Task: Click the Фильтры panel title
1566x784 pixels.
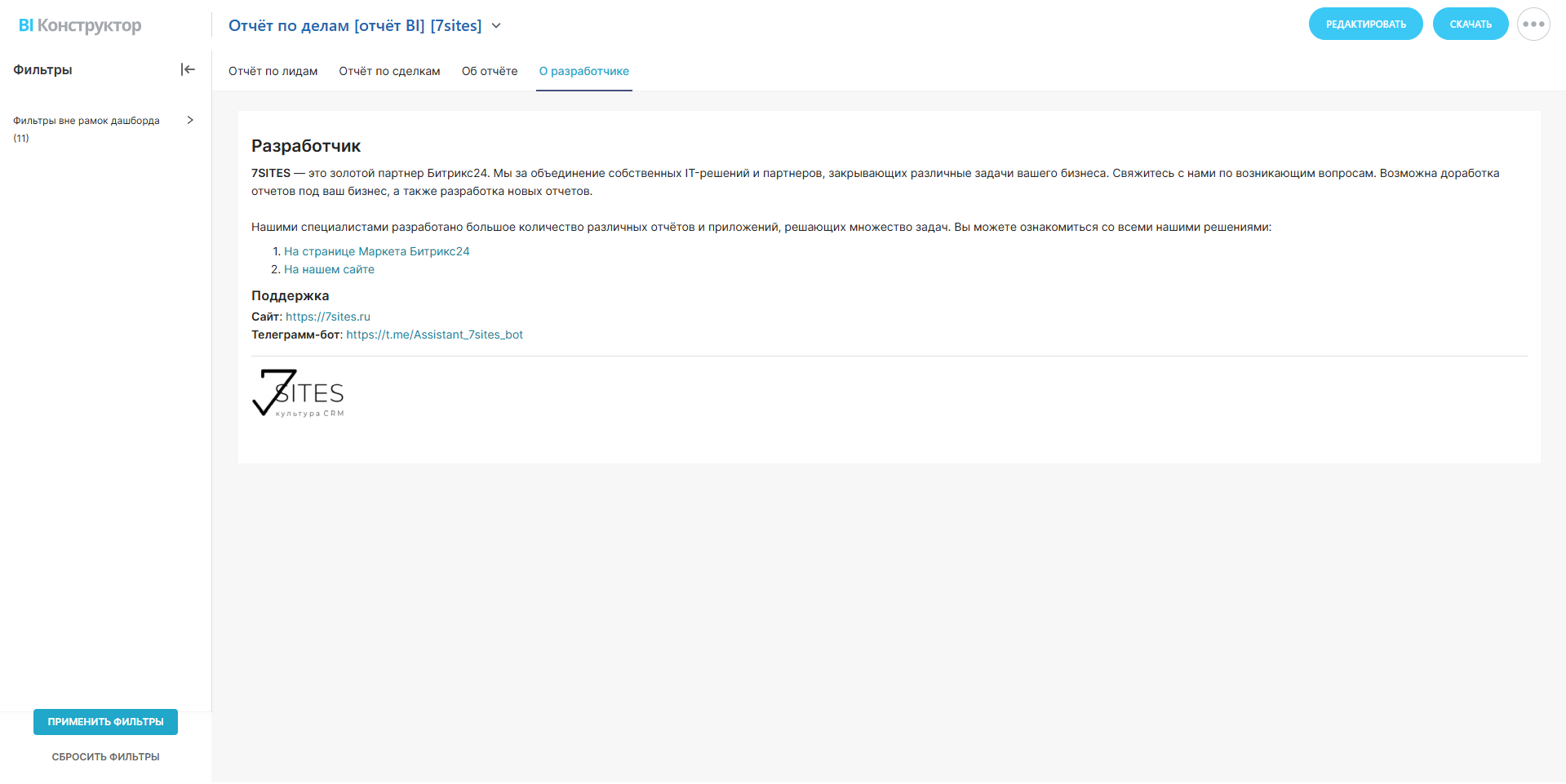Action: tap(42, 70)
